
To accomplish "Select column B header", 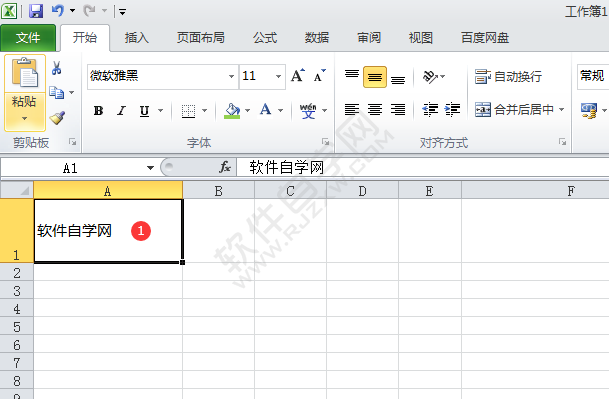I will click(219, 190).
